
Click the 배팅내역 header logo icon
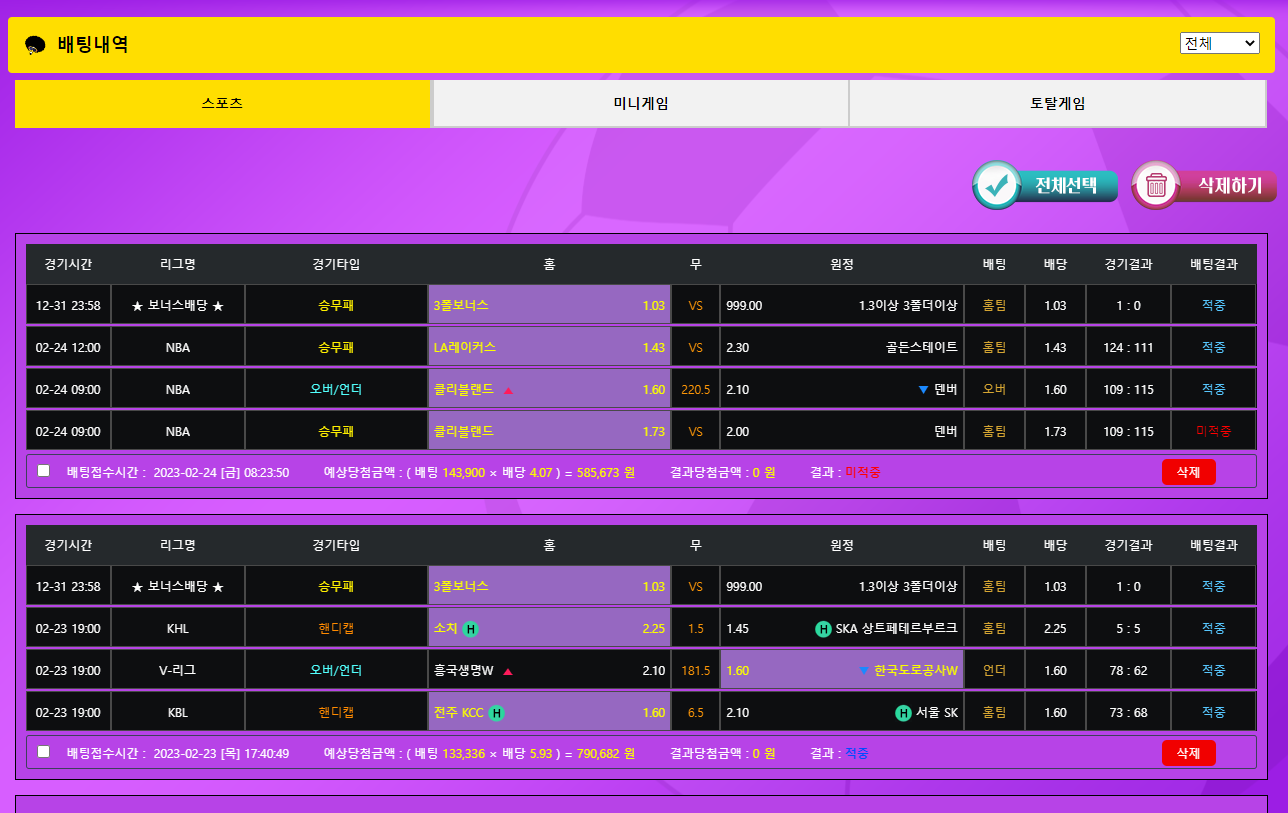pyautogui.click(x=35, y=45)
